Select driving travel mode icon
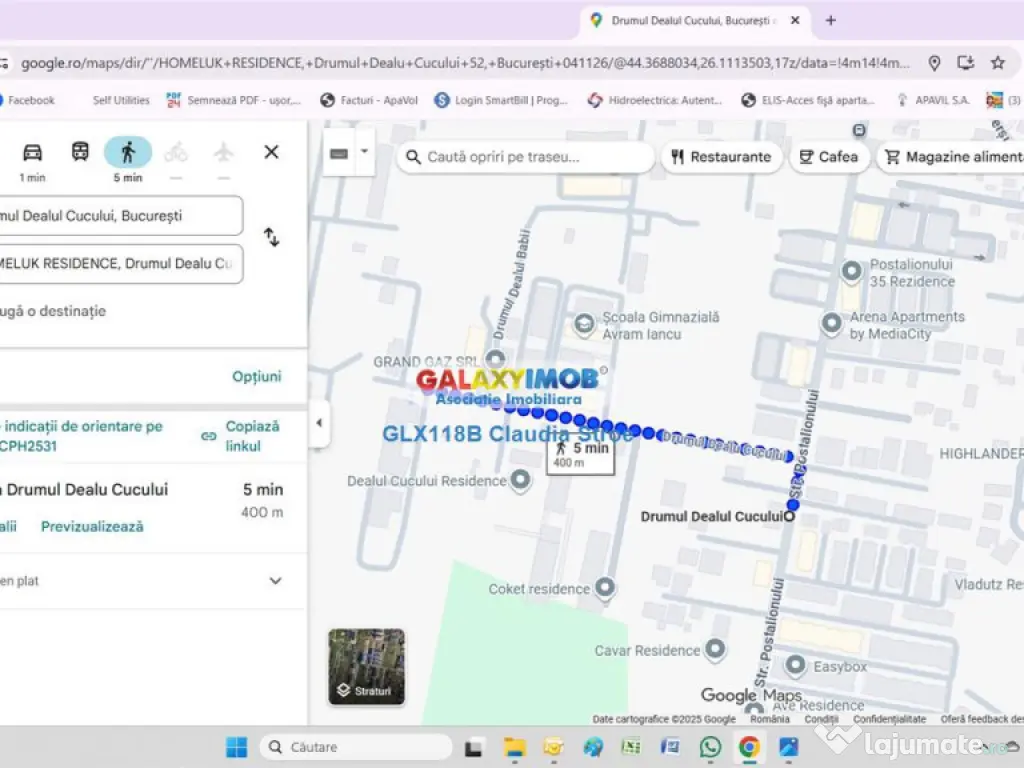This screenshot has width=1024, height=768. [33, 152]
